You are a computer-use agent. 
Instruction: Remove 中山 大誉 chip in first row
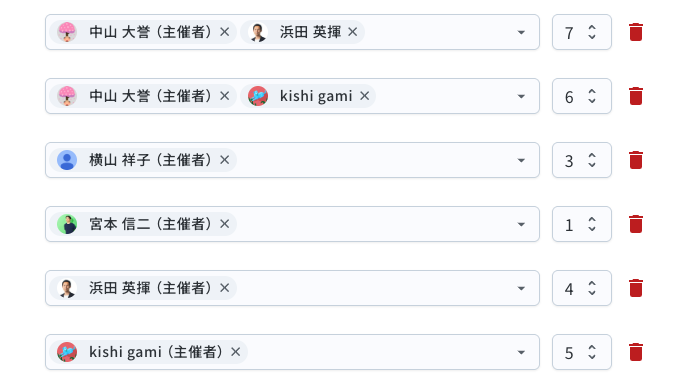(224, 32)
